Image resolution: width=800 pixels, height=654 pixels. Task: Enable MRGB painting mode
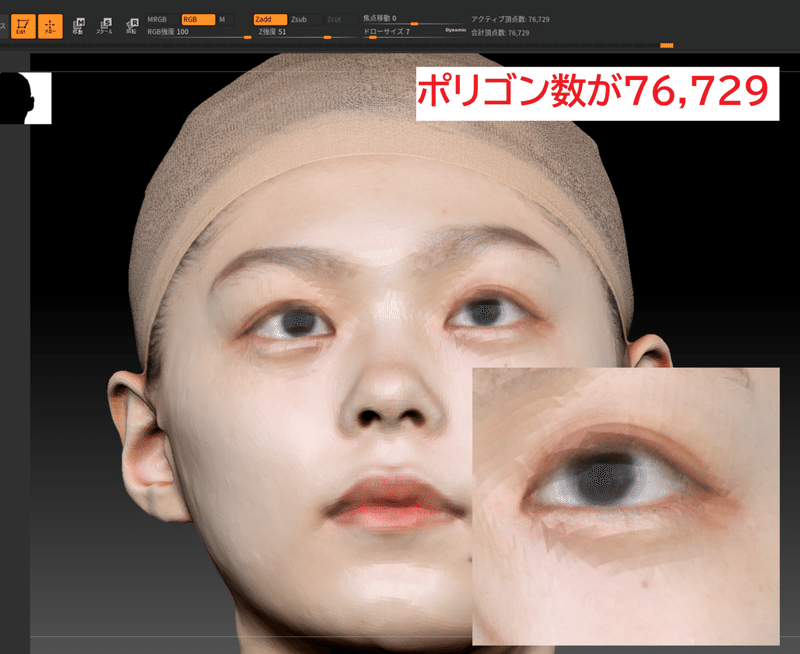coord(163,19)
